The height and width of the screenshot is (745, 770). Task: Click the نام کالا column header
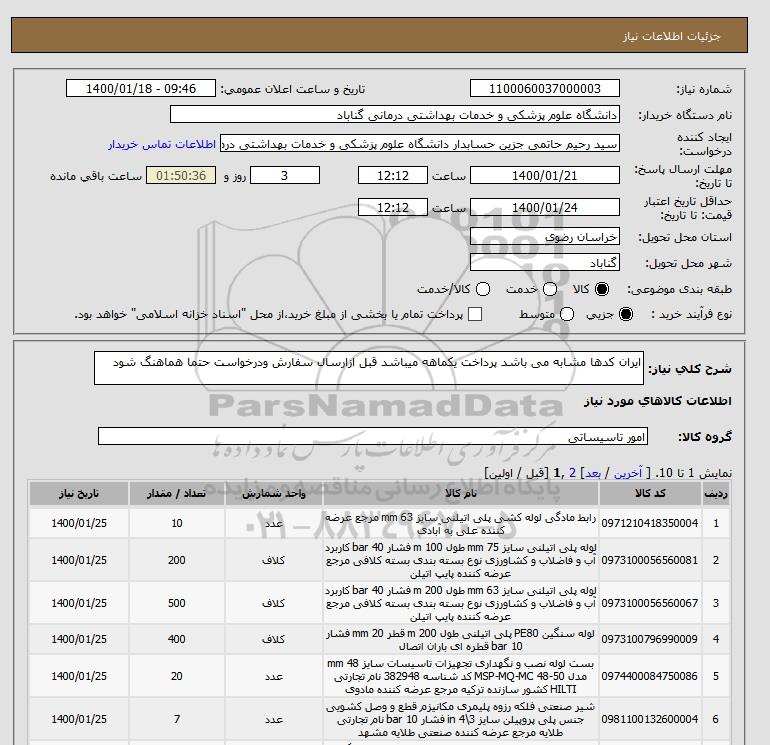pyautogui.click(x=461, y=494)
